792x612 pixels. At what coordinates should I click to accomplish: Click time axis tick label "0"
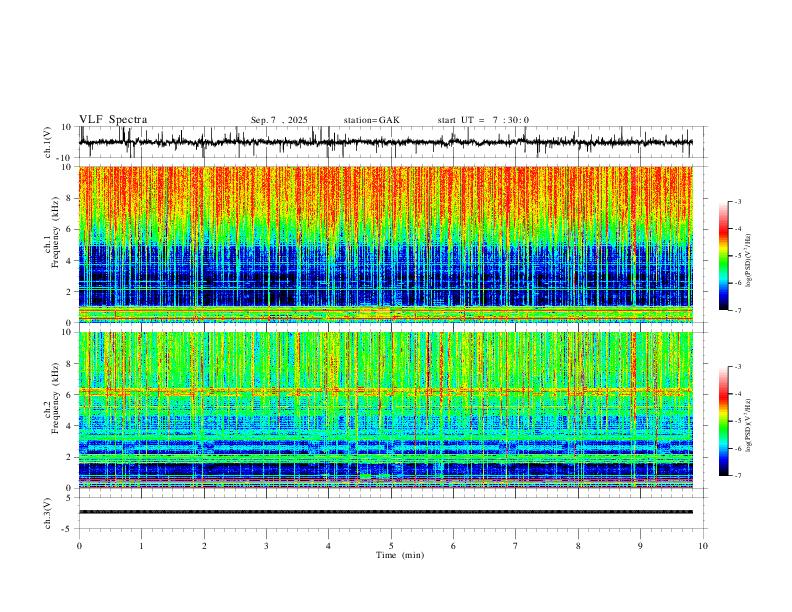[79, 546]
